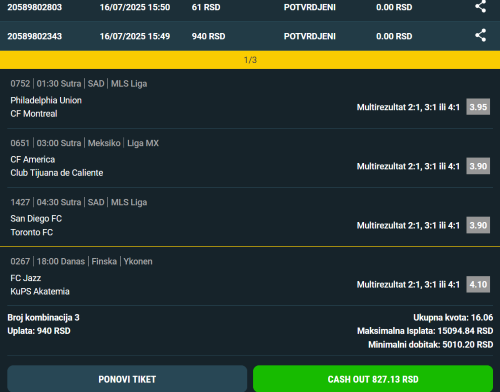Share ticket 20589802343 via share icon
Image resolution: width=500 pixels, height=392 pixels.
pyautogui.click(x=480, y=35)
